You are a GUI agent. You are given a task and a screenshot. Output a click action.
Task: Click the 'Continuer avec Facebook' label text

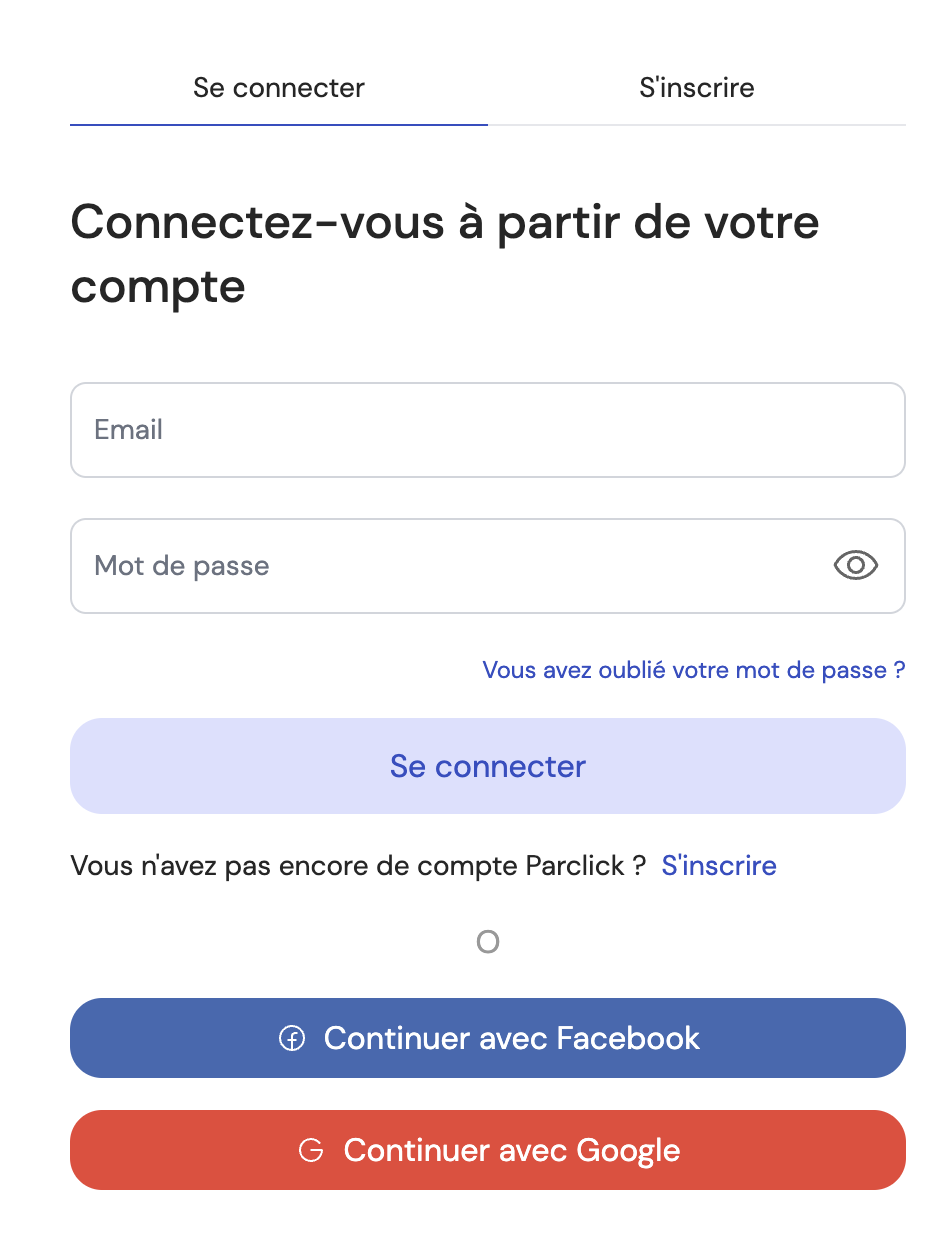click(x=511, y=1038)
